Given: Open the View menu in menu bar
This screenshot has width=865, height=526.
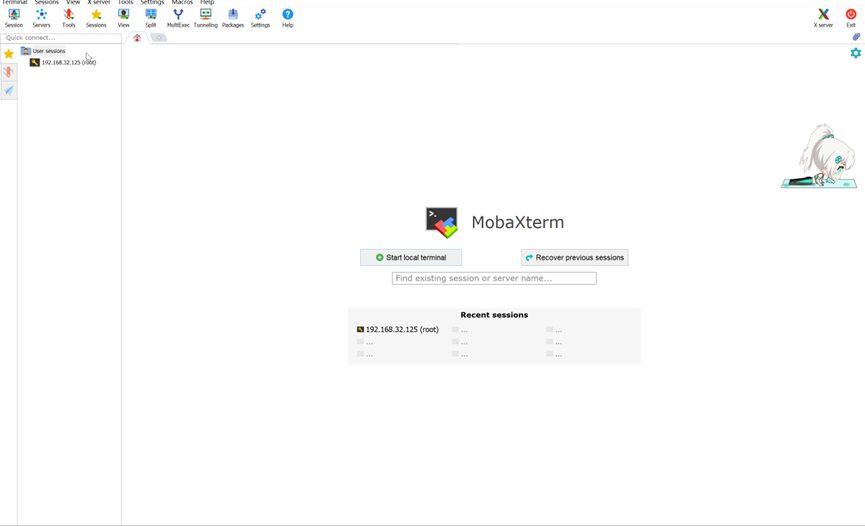Looking at the screenshot, I should [x=73, y=2].
